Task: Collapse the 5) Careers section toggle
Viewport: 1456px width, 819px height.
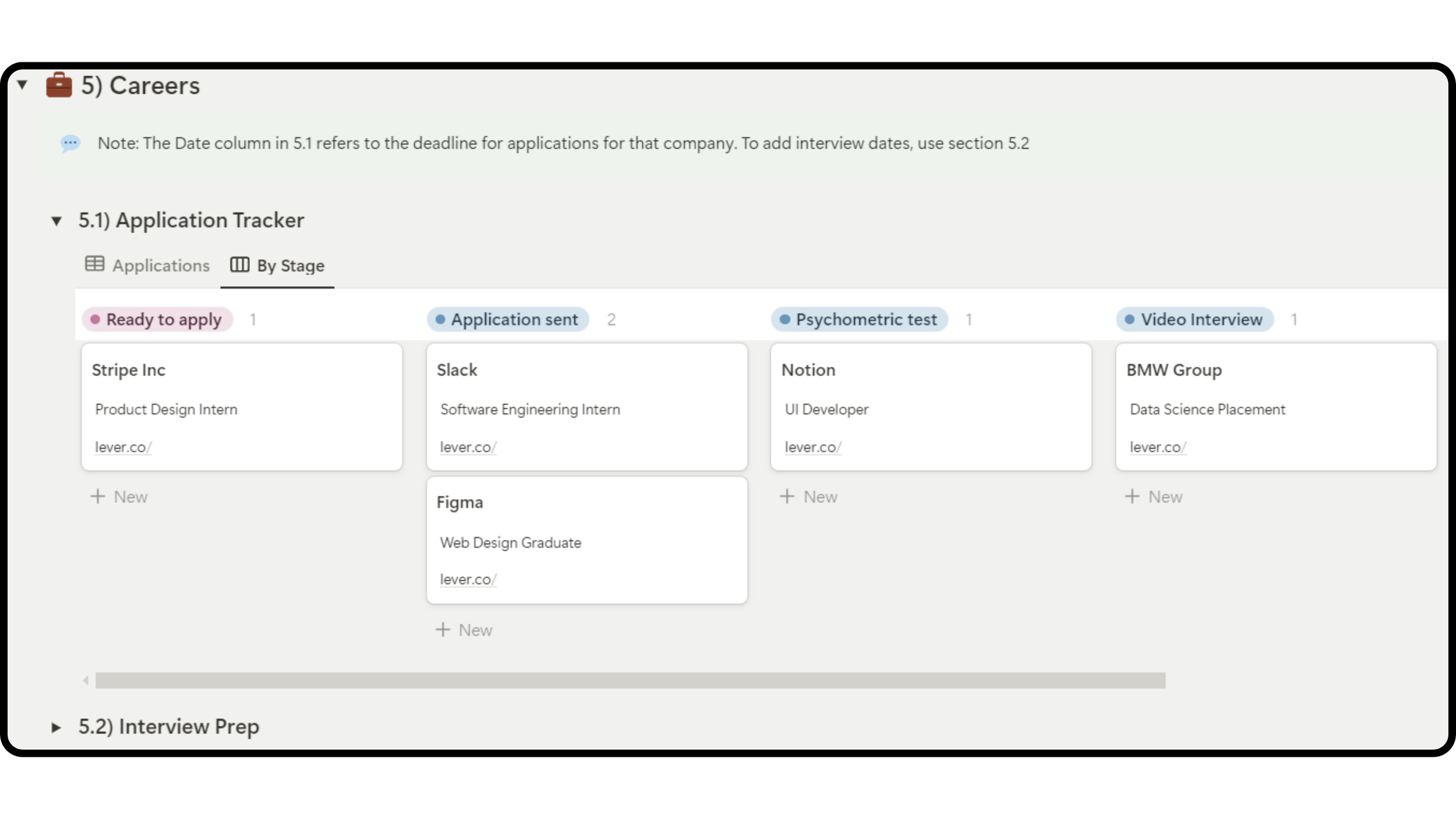Action: coord(22,84)
